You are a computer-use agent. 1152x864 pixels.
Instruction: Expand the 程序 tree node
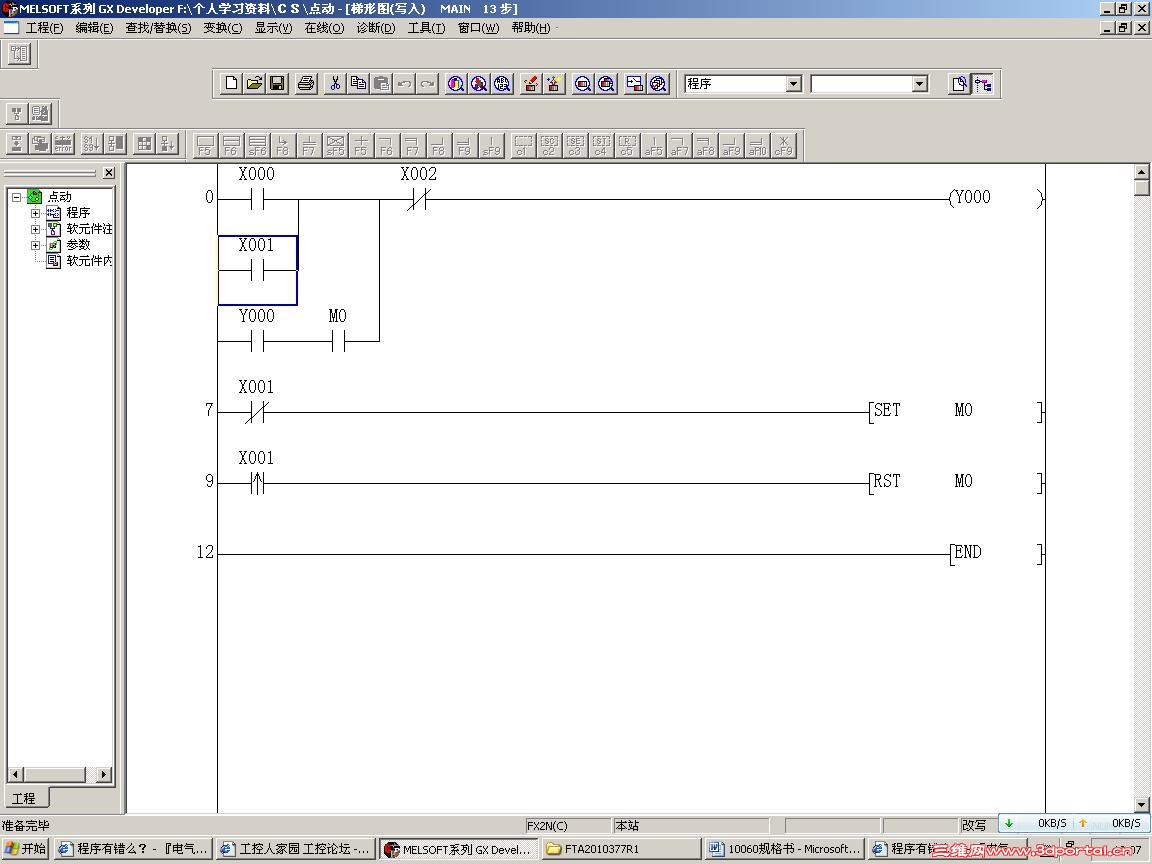(x=35, y=213)
